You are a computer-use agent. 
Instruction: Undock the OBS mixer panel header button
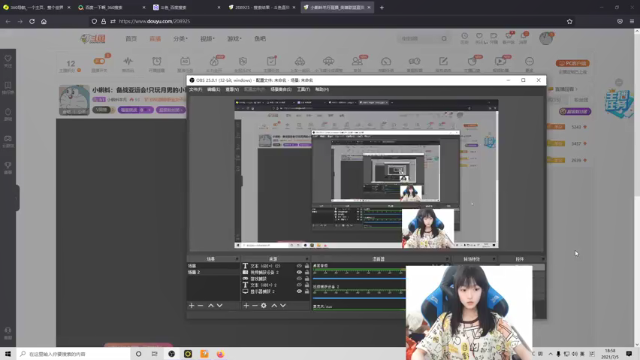pyautogui.click(x=447, y=259)
